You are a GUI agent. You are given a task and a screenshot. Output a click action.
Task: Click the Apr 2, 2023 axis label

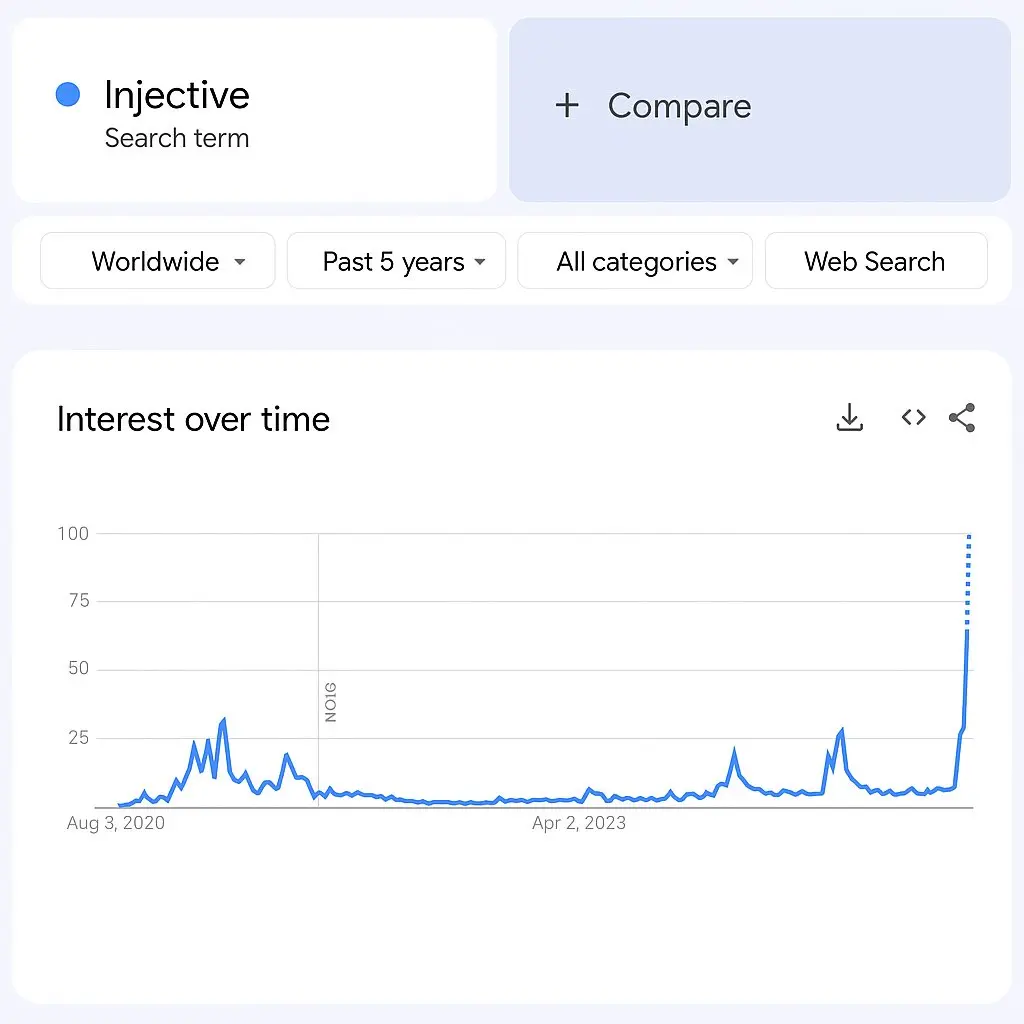point(579,823)
